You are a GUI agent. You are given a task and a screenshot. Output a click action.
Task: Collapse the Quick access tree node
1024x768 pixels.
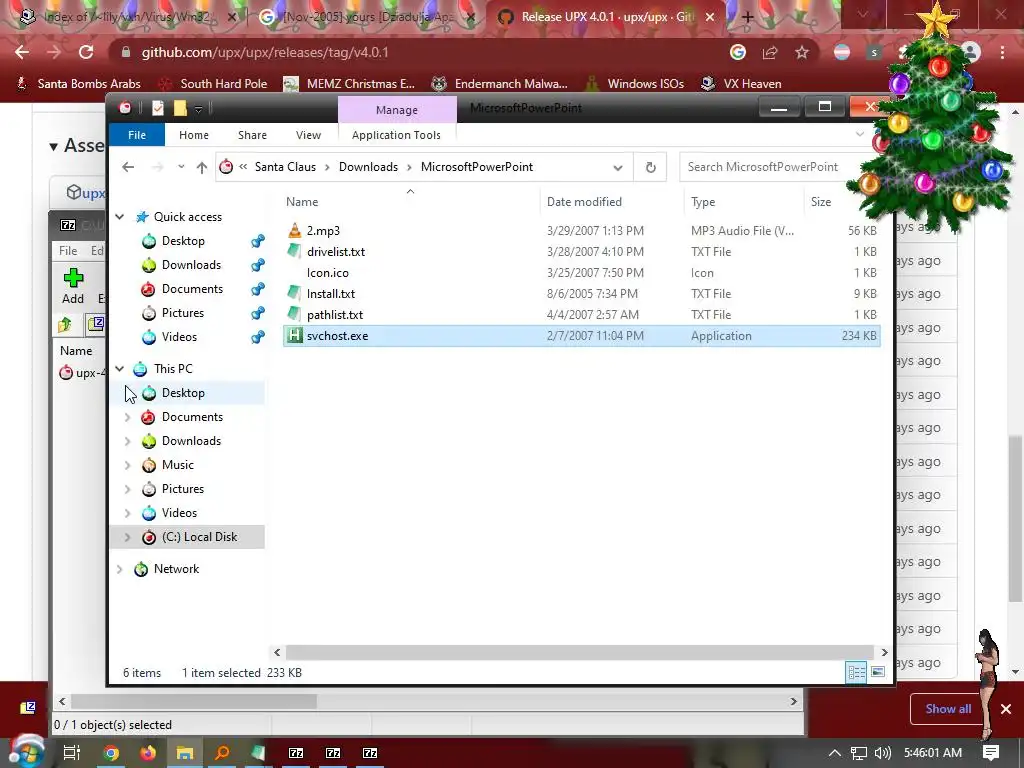(x=120, y=217)
